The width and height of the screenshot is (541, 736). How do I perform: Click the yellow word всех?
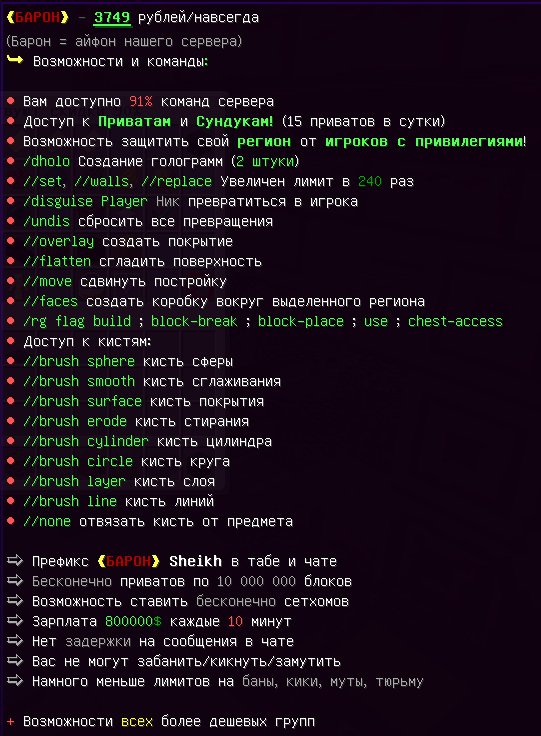(x=137, y=721)
